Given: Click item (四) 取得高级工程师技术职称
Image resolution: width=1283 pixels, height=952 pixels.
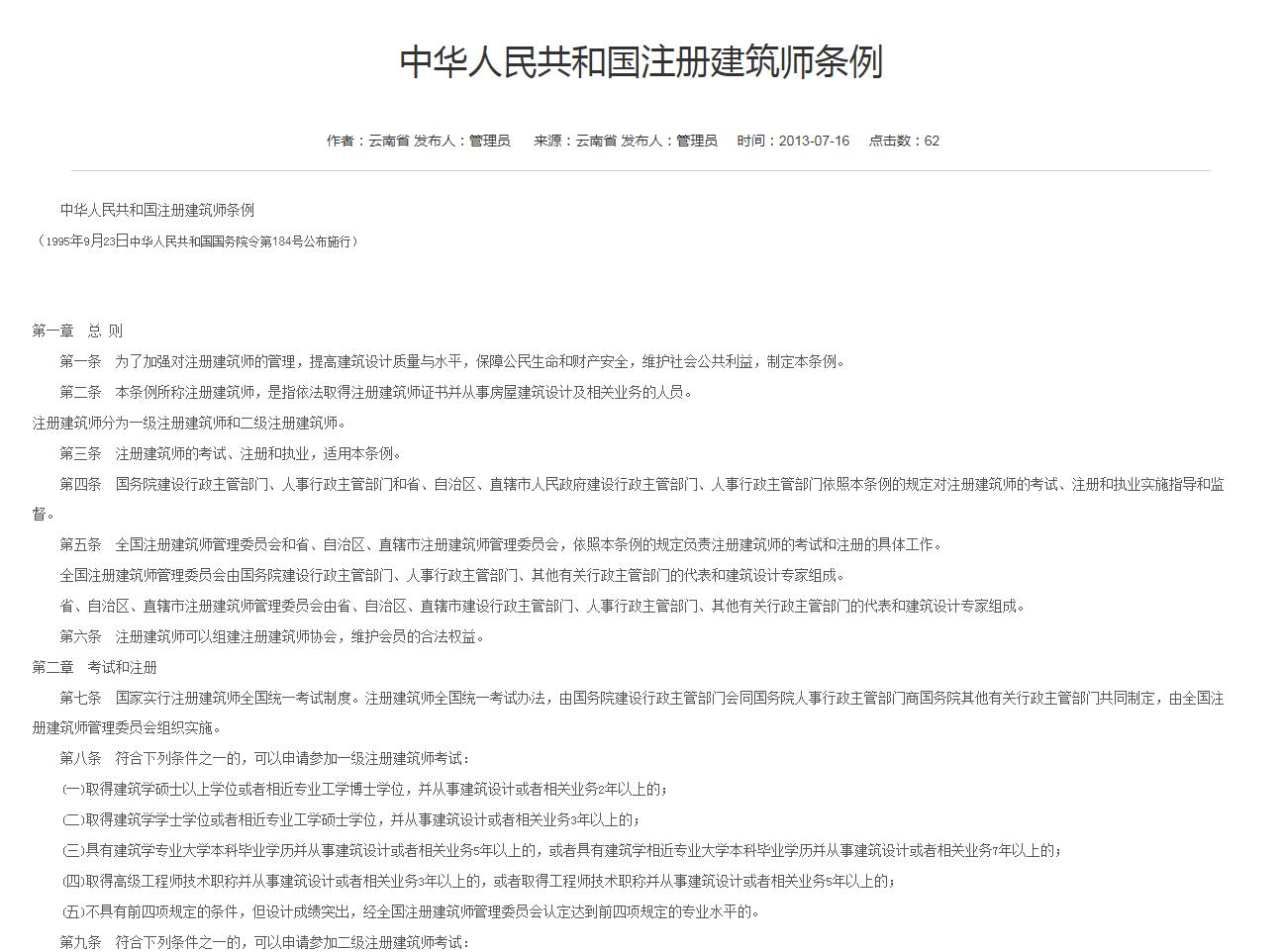Looking at the screenshot, I should point(479,882).
